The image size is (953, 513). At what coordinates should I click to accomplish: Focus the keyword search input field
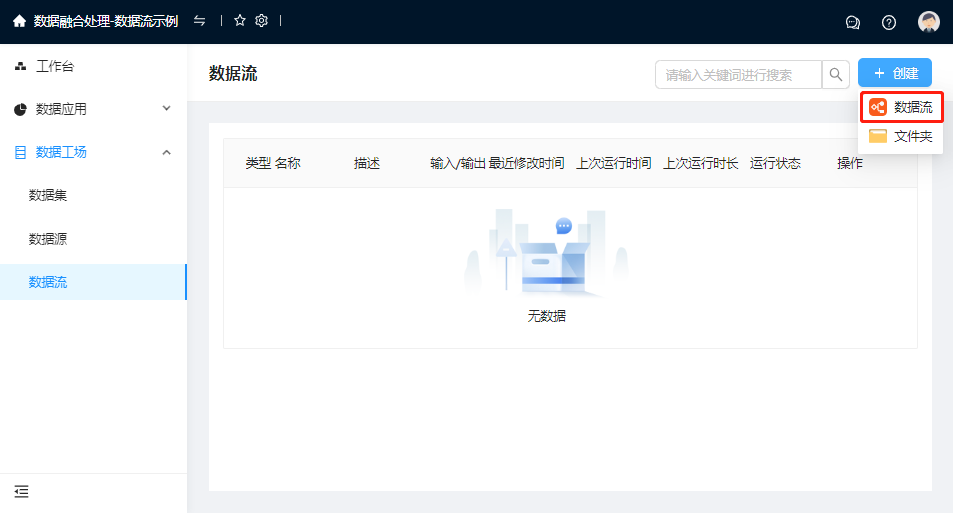[740, 74]
